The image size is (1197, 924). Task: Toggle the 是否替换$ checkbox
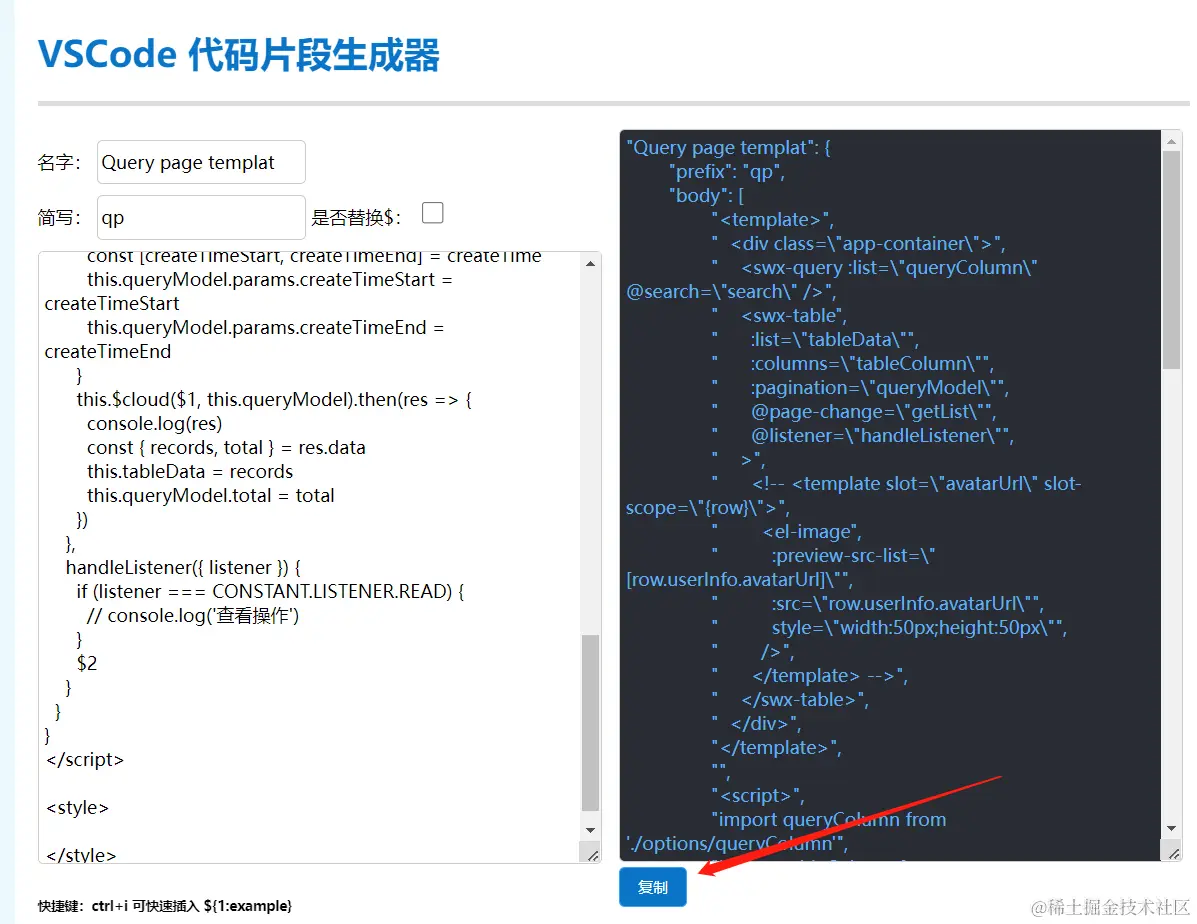click(x=433, y=213)
